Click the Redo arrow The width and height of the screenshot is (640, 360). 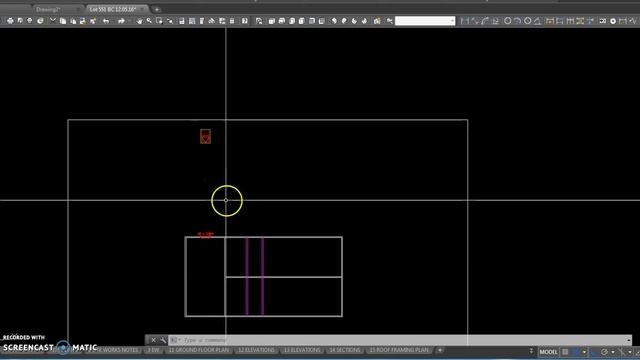(x=121, y=20)
